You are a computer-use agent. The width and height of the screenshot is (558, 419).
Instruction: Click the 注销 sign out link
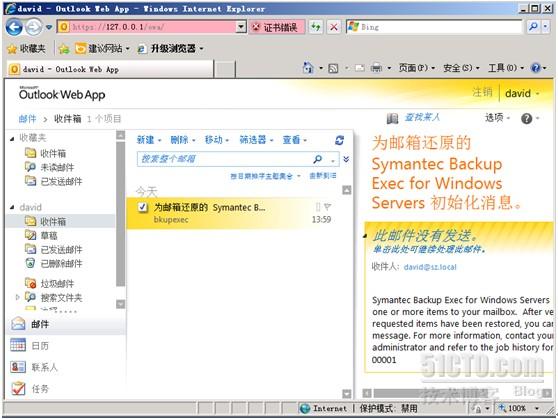tap(482, 93)
